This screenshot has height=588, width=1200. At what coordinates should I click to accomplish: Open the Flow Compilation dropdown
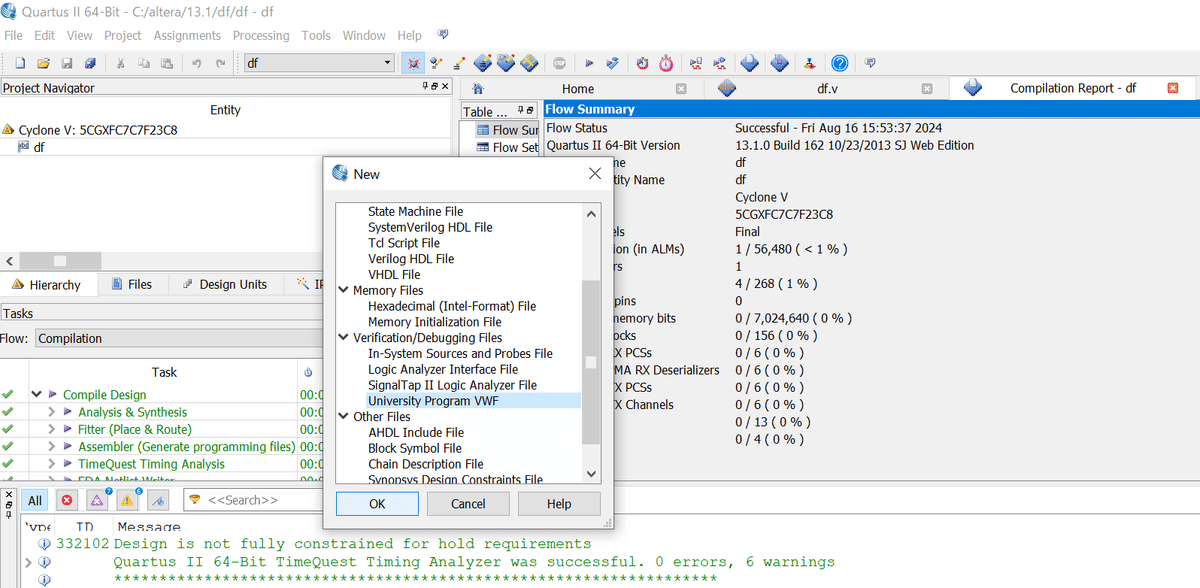[x=180, y=339]
